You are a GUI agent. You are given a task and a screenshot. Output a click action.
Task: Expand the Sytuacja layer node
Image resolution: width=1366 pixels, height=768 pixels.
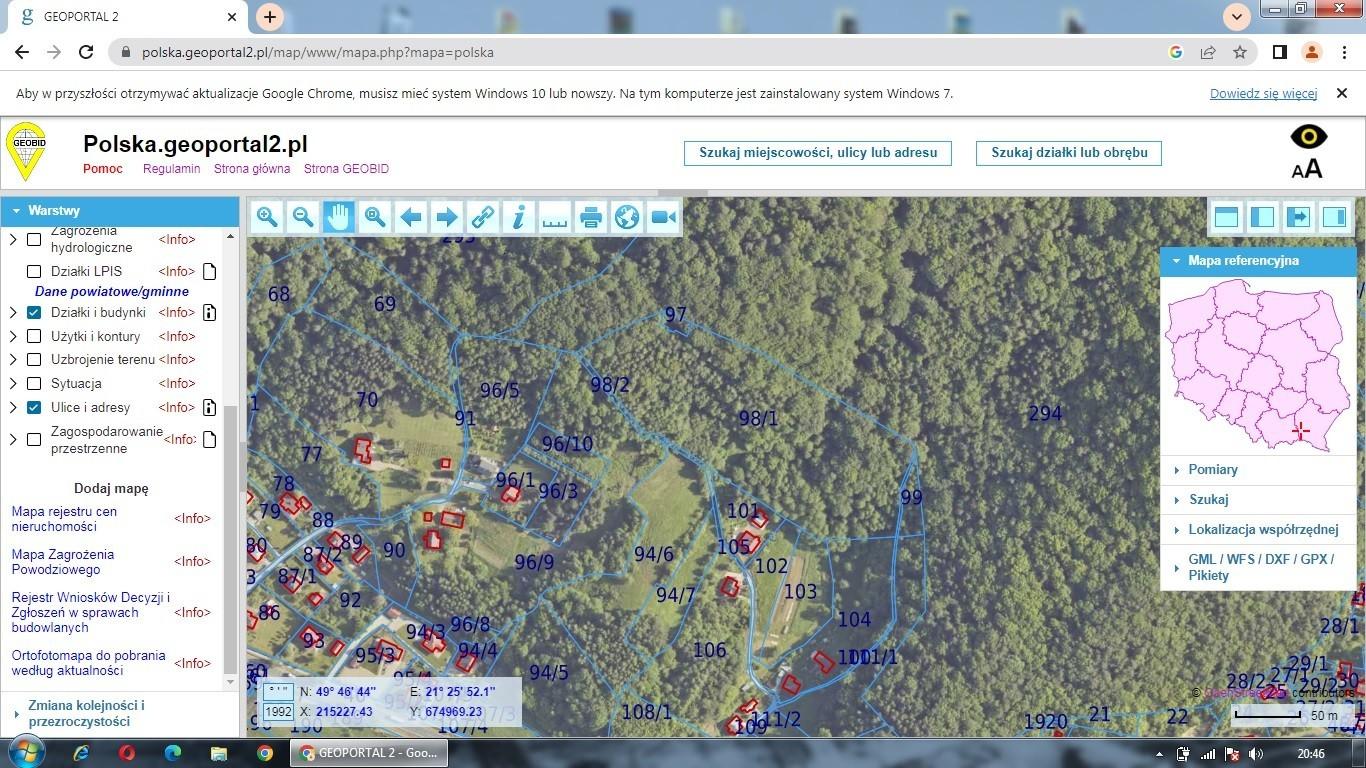[13, 383]
